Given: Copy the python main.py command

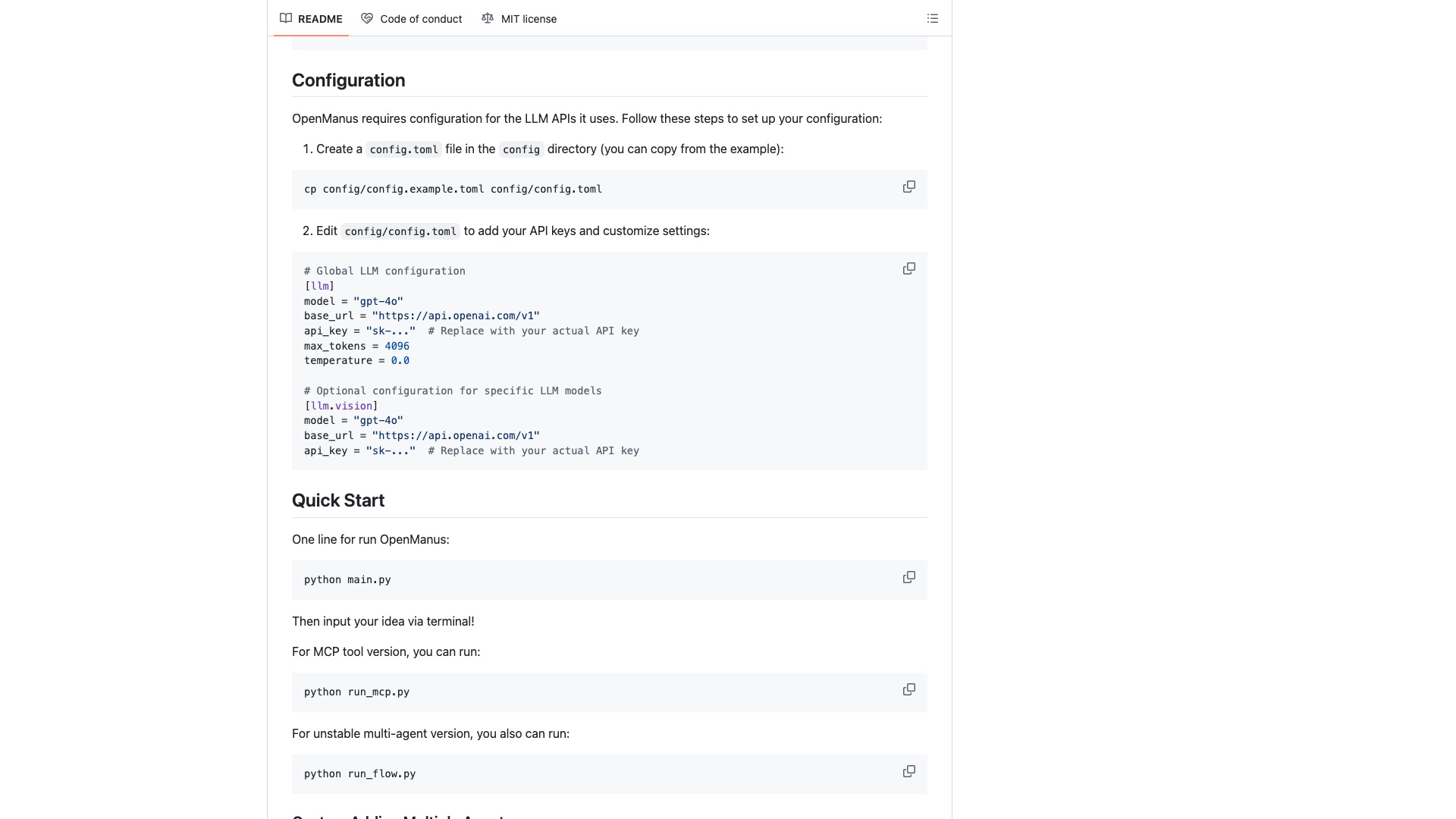Looking at the screenshot, I should coord(908,577).
